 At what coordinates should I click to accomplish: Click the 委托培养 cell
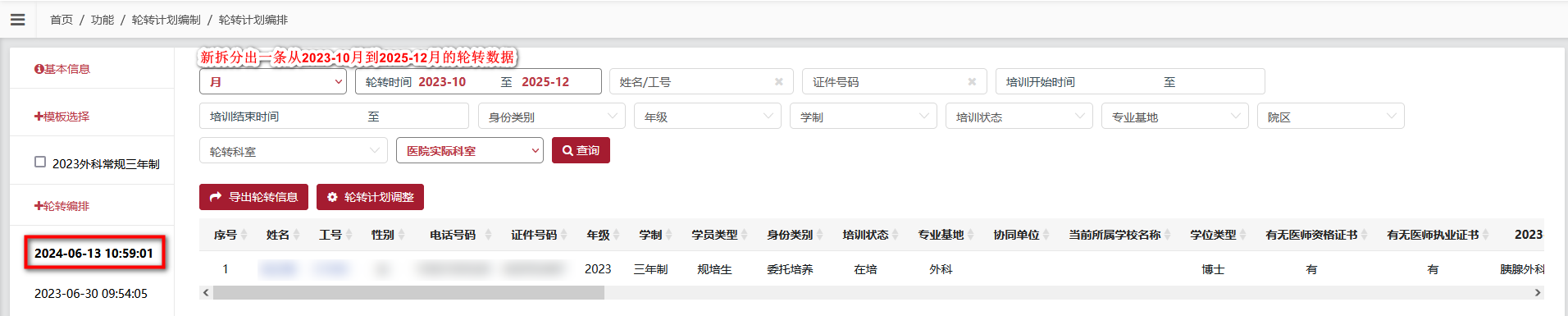click(x=790, y=269)
